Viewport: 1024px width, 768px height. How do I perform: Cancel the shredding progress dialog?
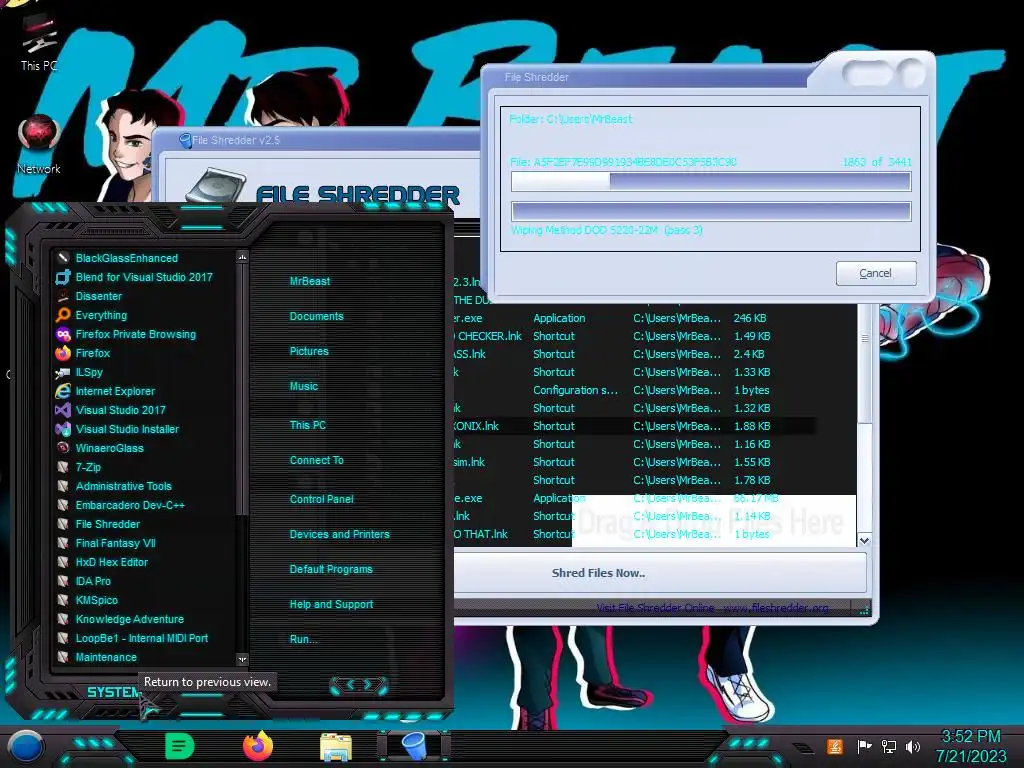tap(875, 273)
